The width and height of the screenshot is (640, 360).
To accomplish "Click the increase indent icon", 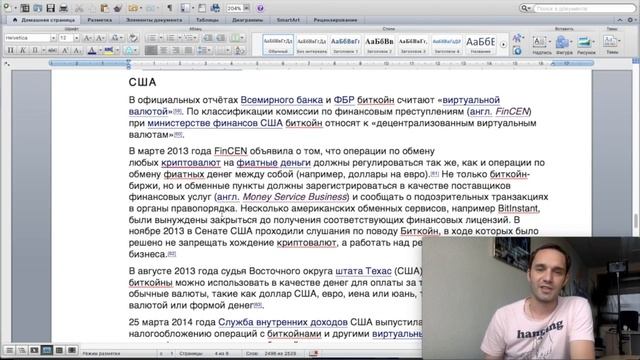I will pos(220,38).
